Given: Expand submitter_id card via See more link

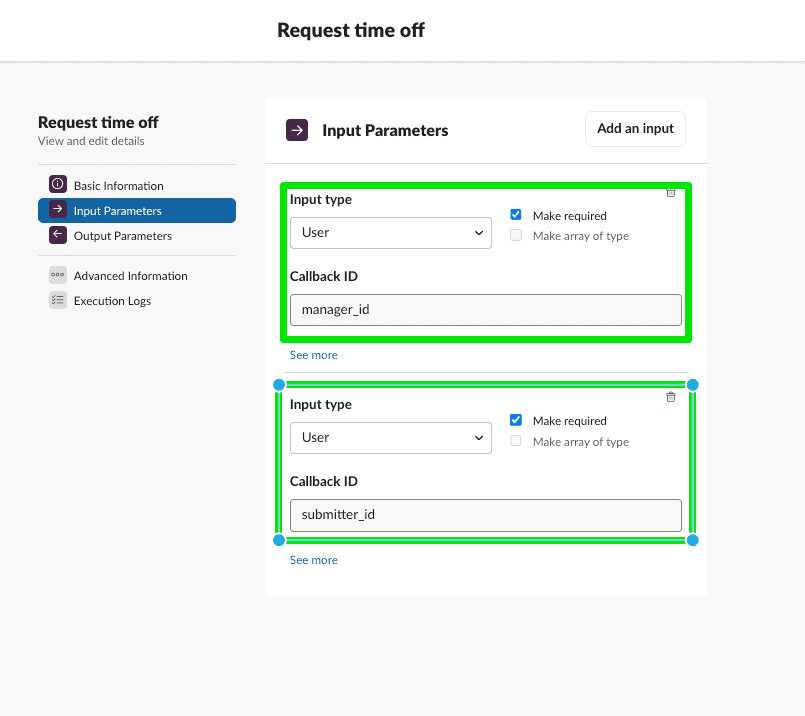Looking at the screenshot, I should pyautogui.click(x=312, y=559).
